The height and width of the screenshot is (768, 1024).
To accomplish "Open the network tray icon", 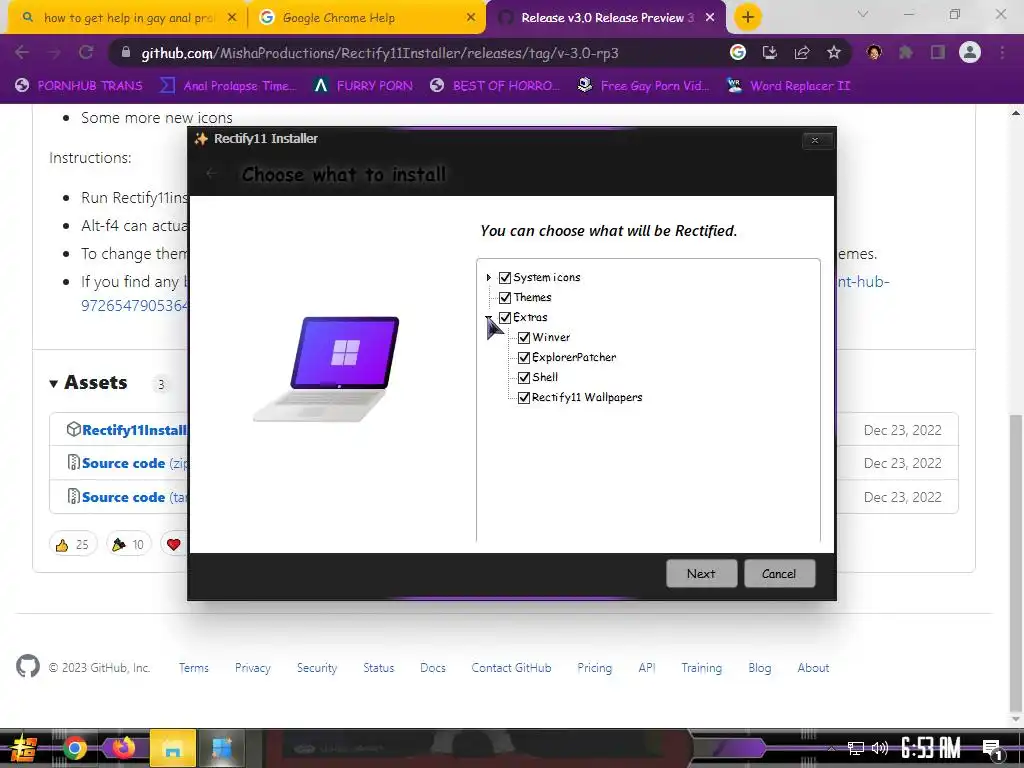I will pyautogui.click(x=856, y=748).
